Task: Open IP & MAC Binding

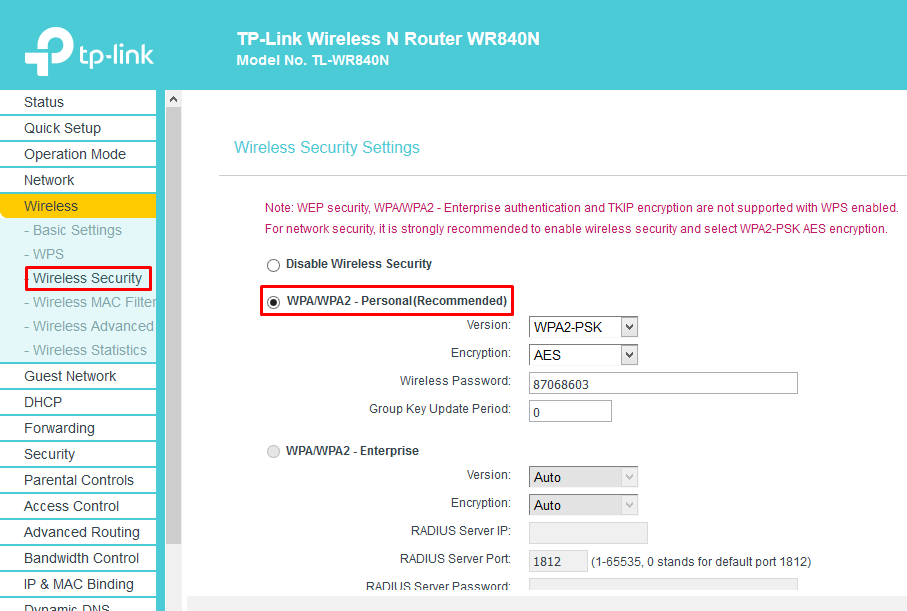Action: pyautogui.click(x=78, y=584)
